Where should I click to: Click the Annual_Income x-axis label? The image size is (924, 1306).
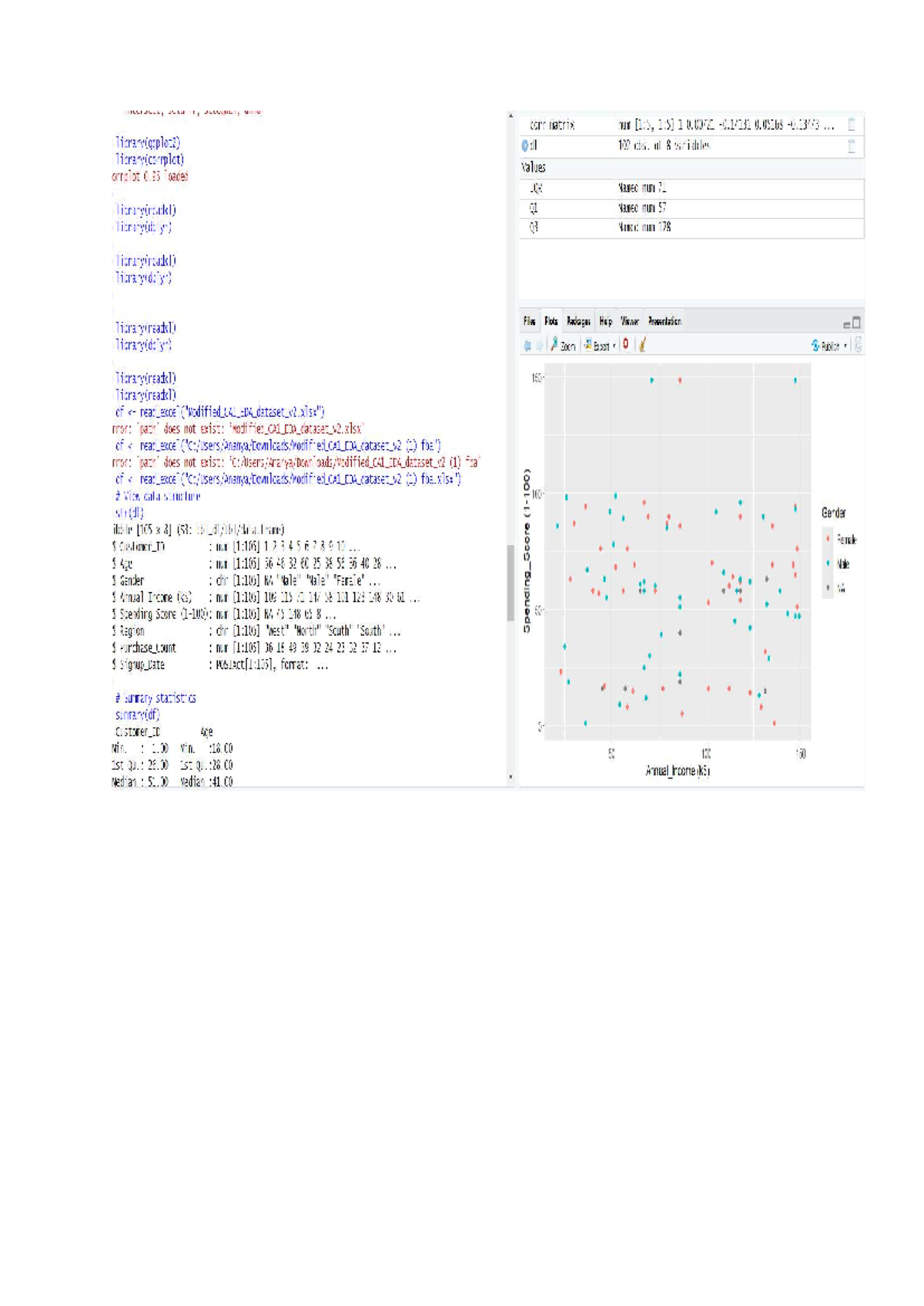(678, 771)
